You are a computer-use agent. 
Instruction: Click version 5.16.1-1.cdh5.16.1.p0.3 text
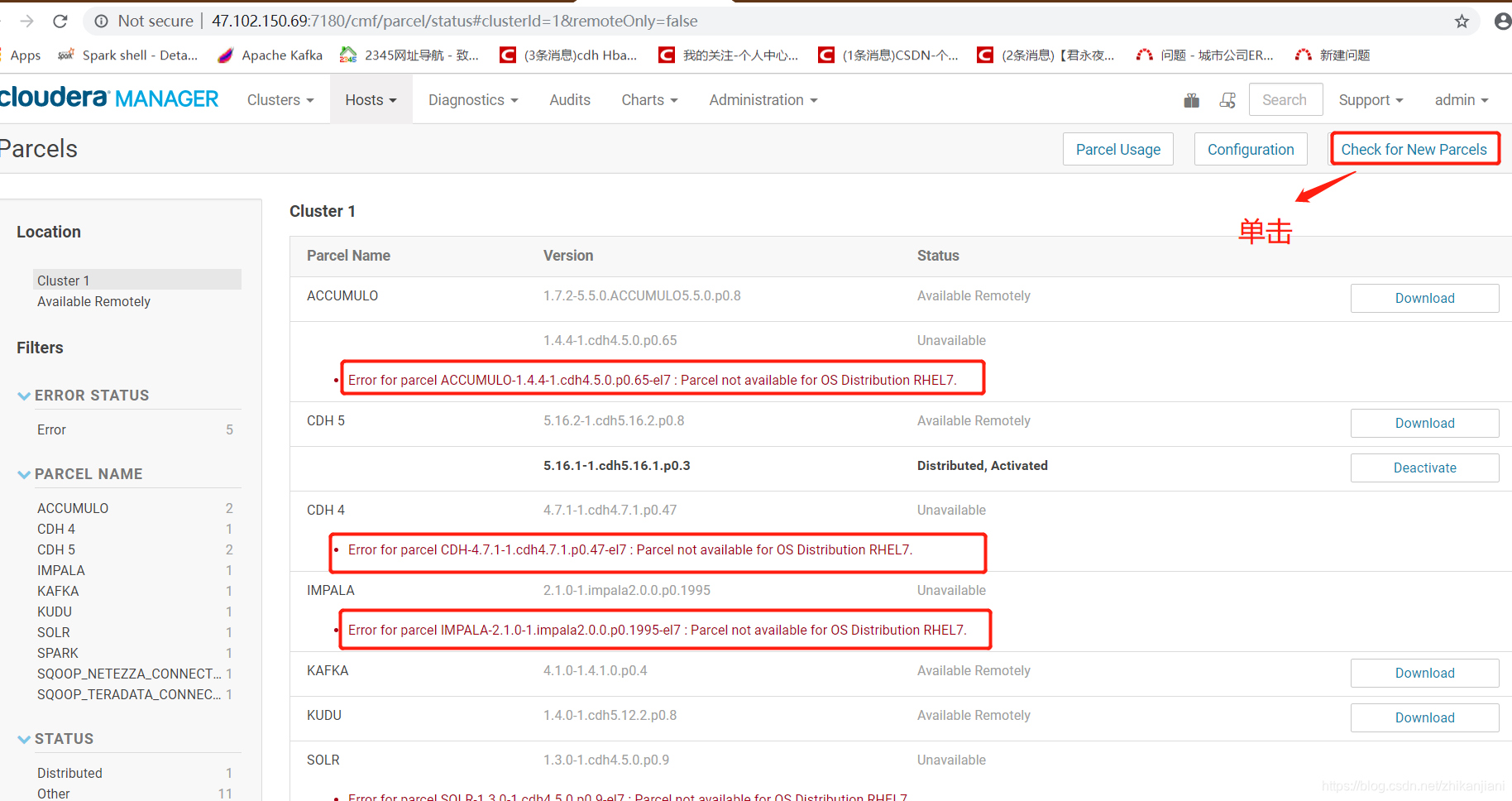click(616, 466)
